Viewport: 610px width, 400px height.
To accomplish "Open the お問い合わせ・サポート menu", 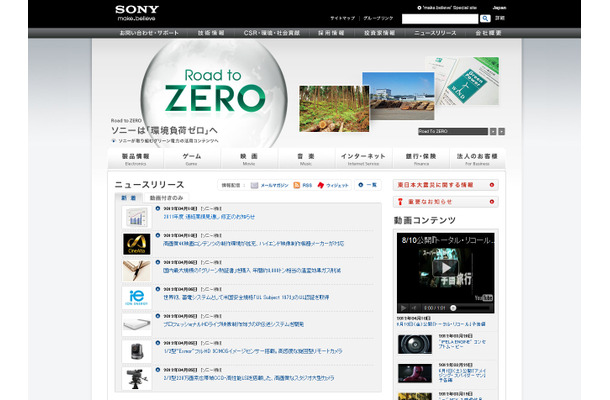I will click(x=149, y=33).
